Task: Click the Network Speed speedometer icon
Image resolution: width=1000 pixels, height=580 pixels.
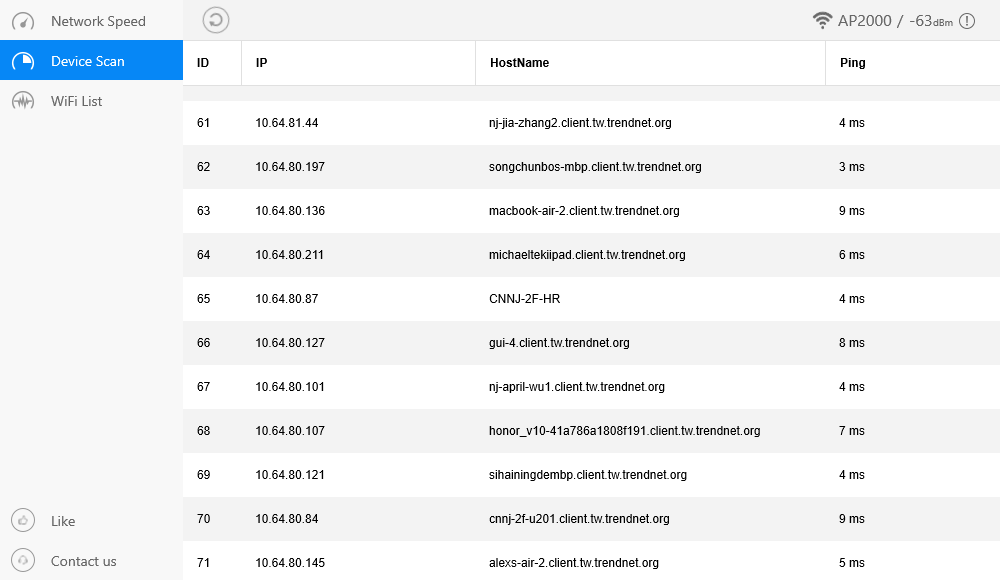Action: (22, 21)
